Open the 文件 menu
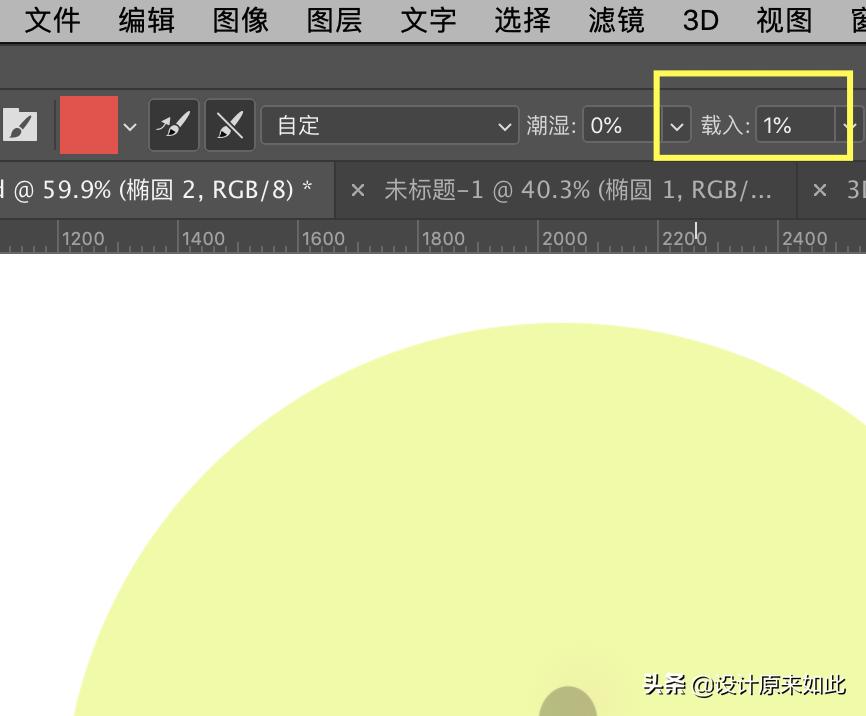The height and width of the screenshot is (716, 866). click(52, 20)
